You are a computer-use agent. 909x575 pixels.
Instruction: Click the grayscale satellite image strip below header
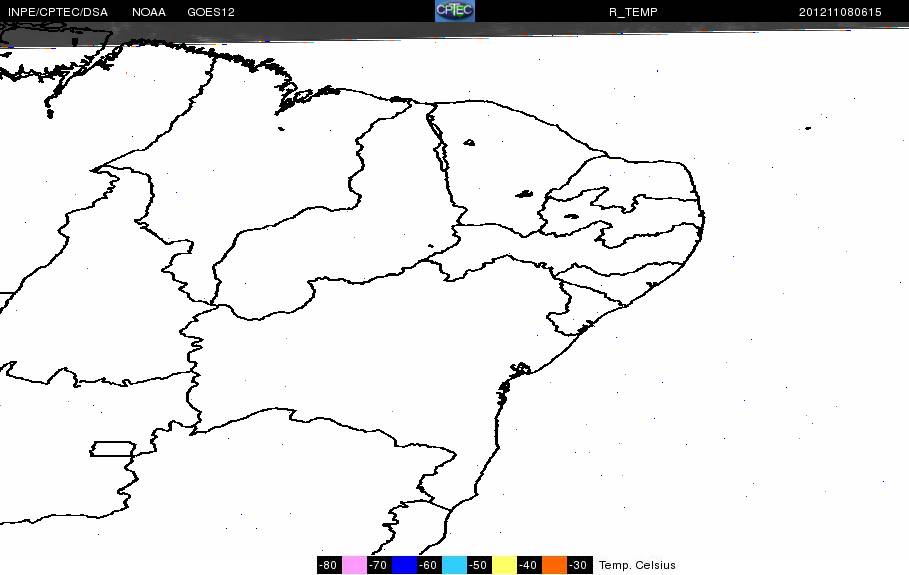coord(300,31)
